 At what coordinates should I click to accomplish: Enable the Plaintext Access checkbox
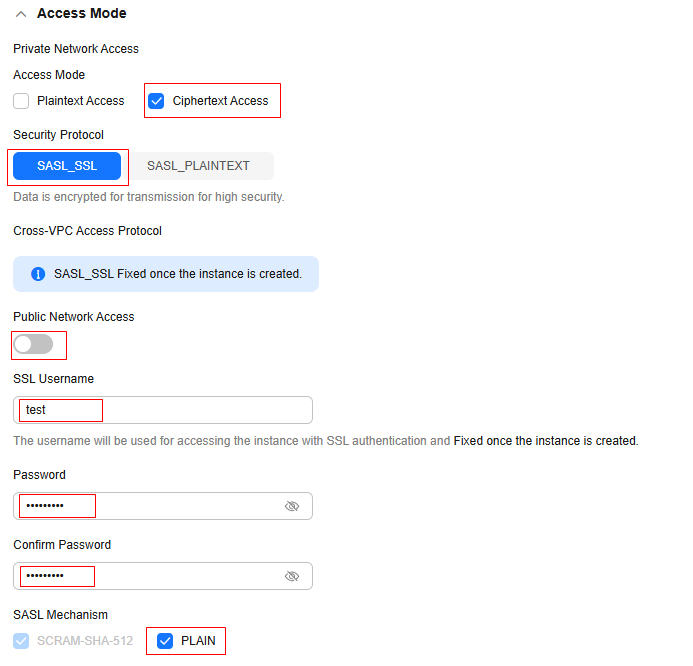(21, 101)
